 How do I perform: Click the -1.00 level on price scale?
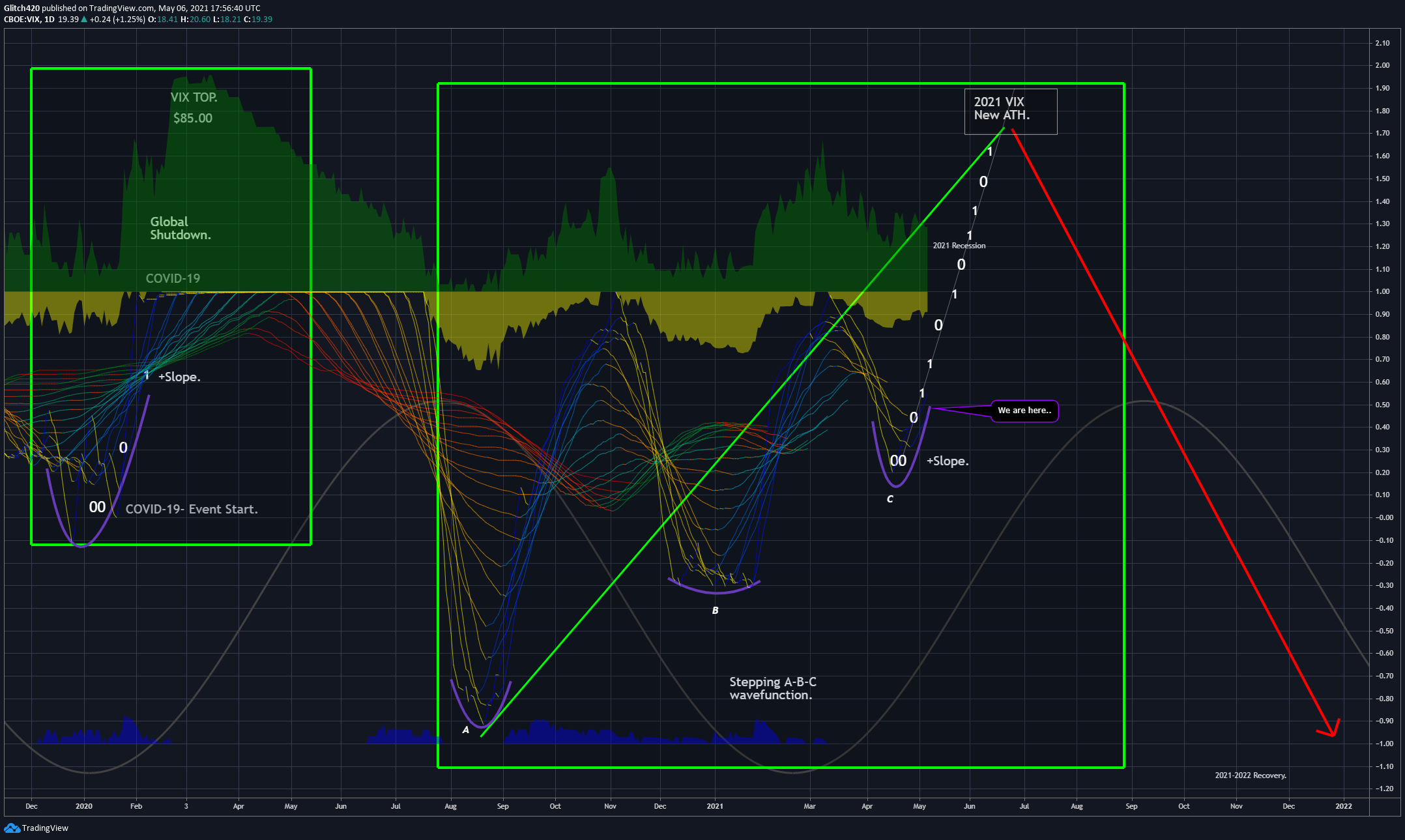[1384, 744]
